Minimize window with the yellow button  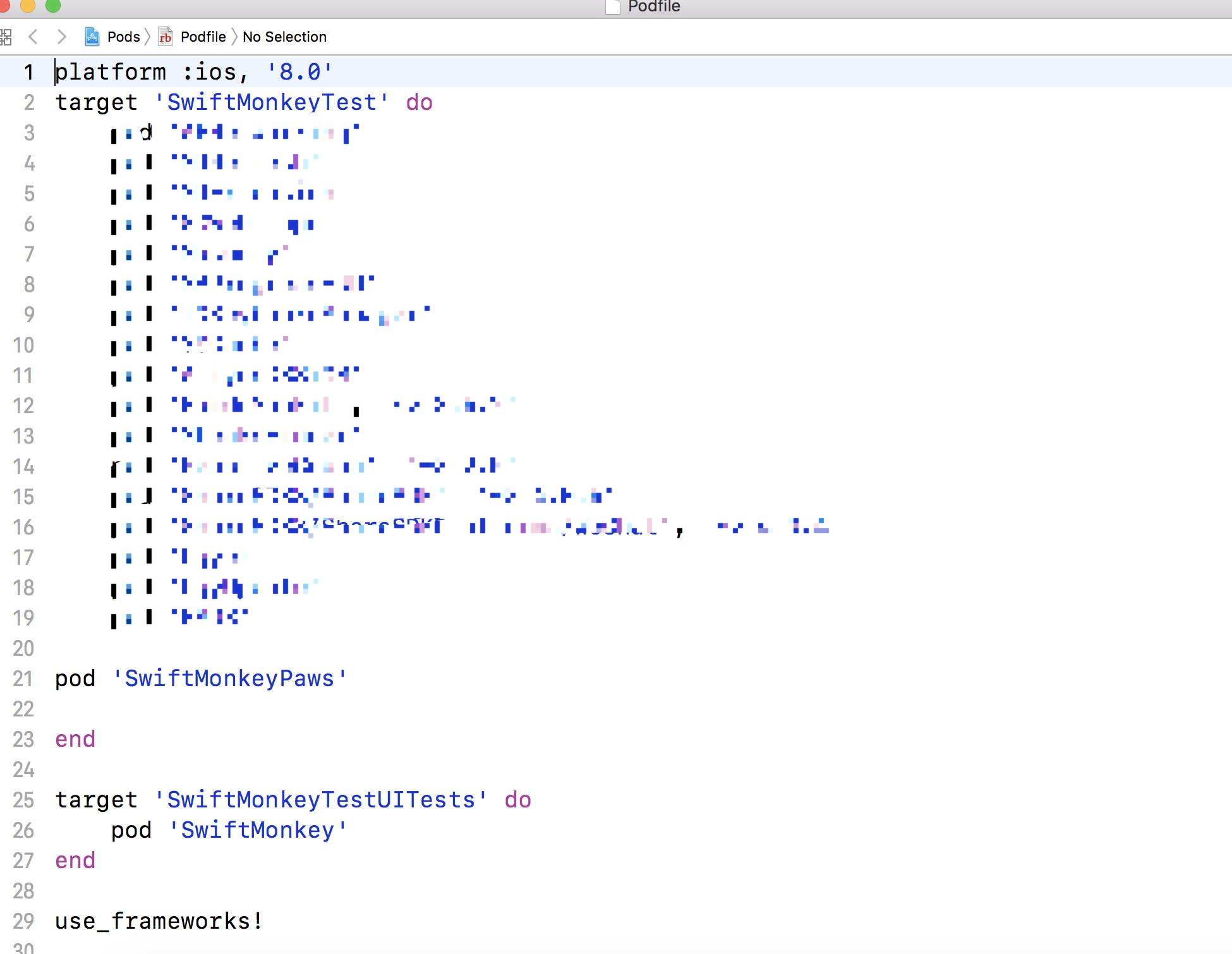point(28,6)
